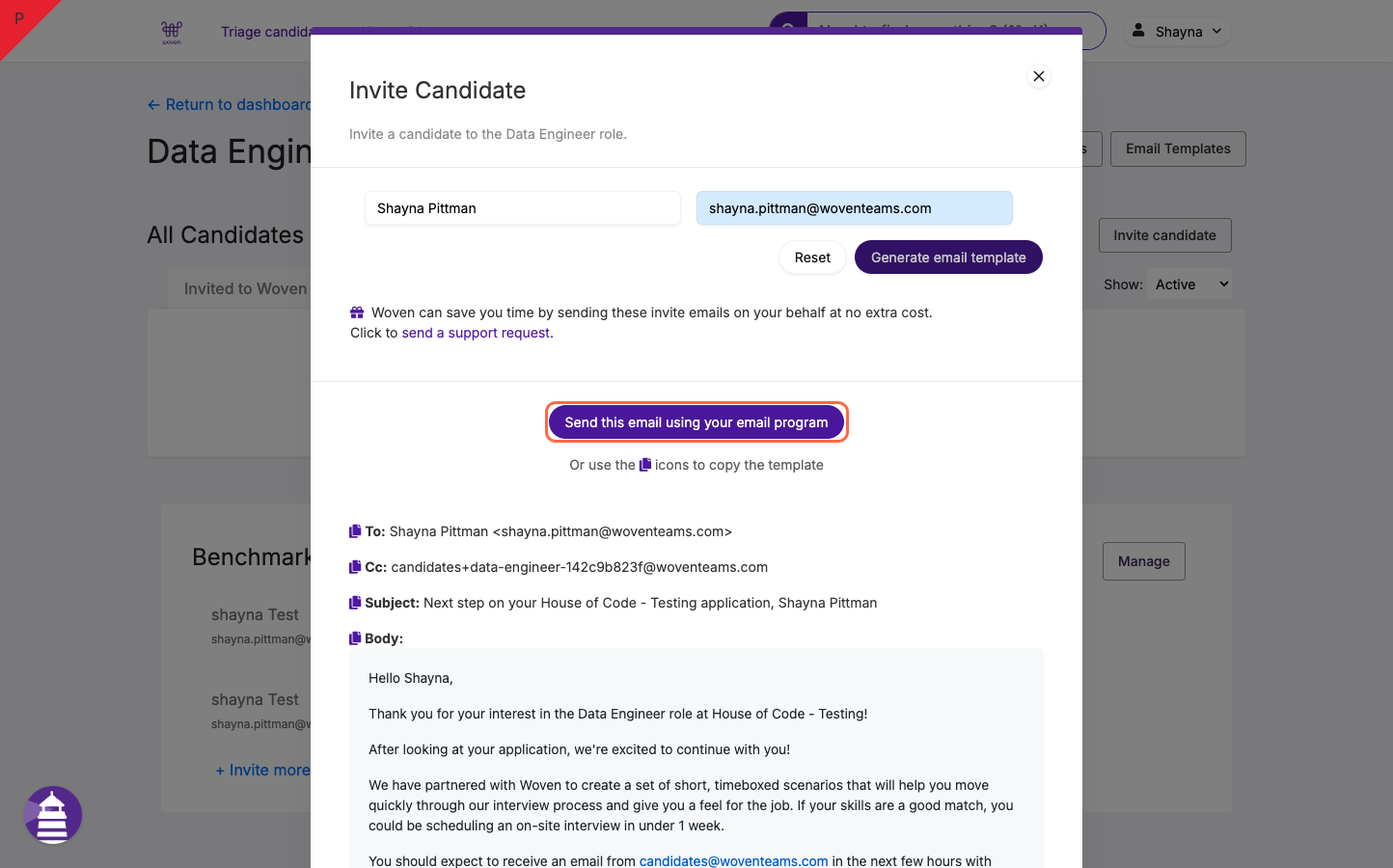The height and width of the screenshot is (868, 1393).
Task: Copy the Body text using its icon
Action: (355, 638)
